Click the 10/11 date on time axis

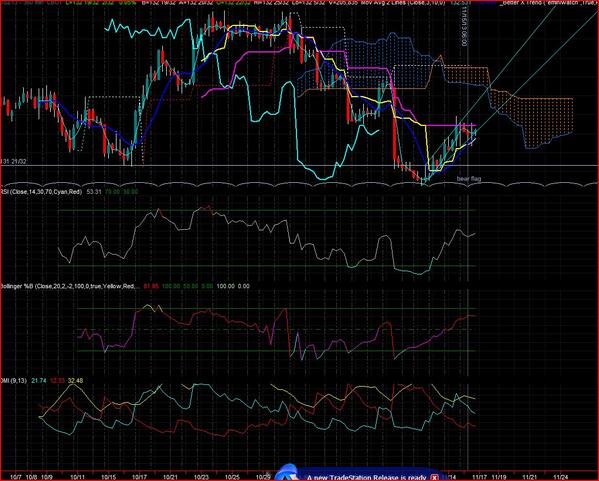78,477
